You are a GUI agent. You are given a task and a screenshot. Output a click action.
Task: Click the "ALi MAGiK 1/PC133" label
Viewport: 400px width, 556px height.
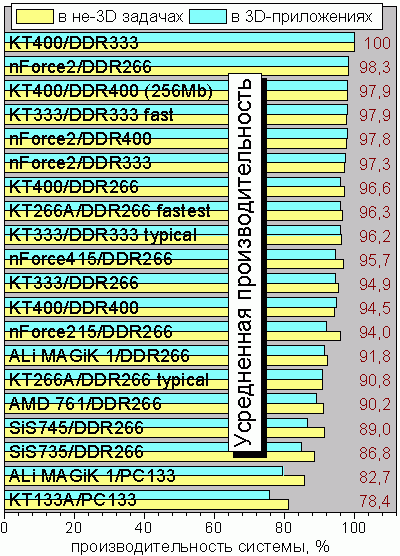tap(92, 476)
